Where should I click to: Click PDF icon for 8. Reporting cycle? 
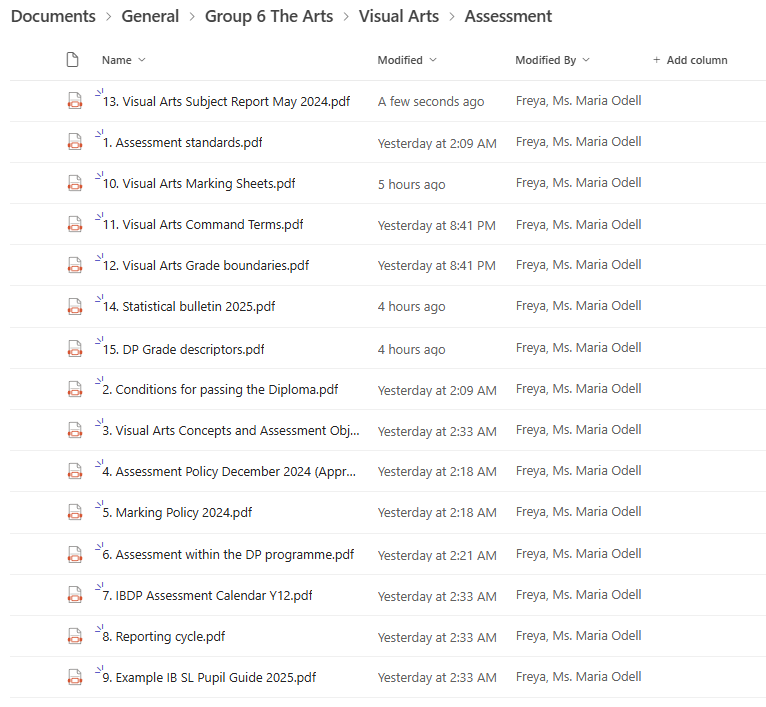pos(75,636)
